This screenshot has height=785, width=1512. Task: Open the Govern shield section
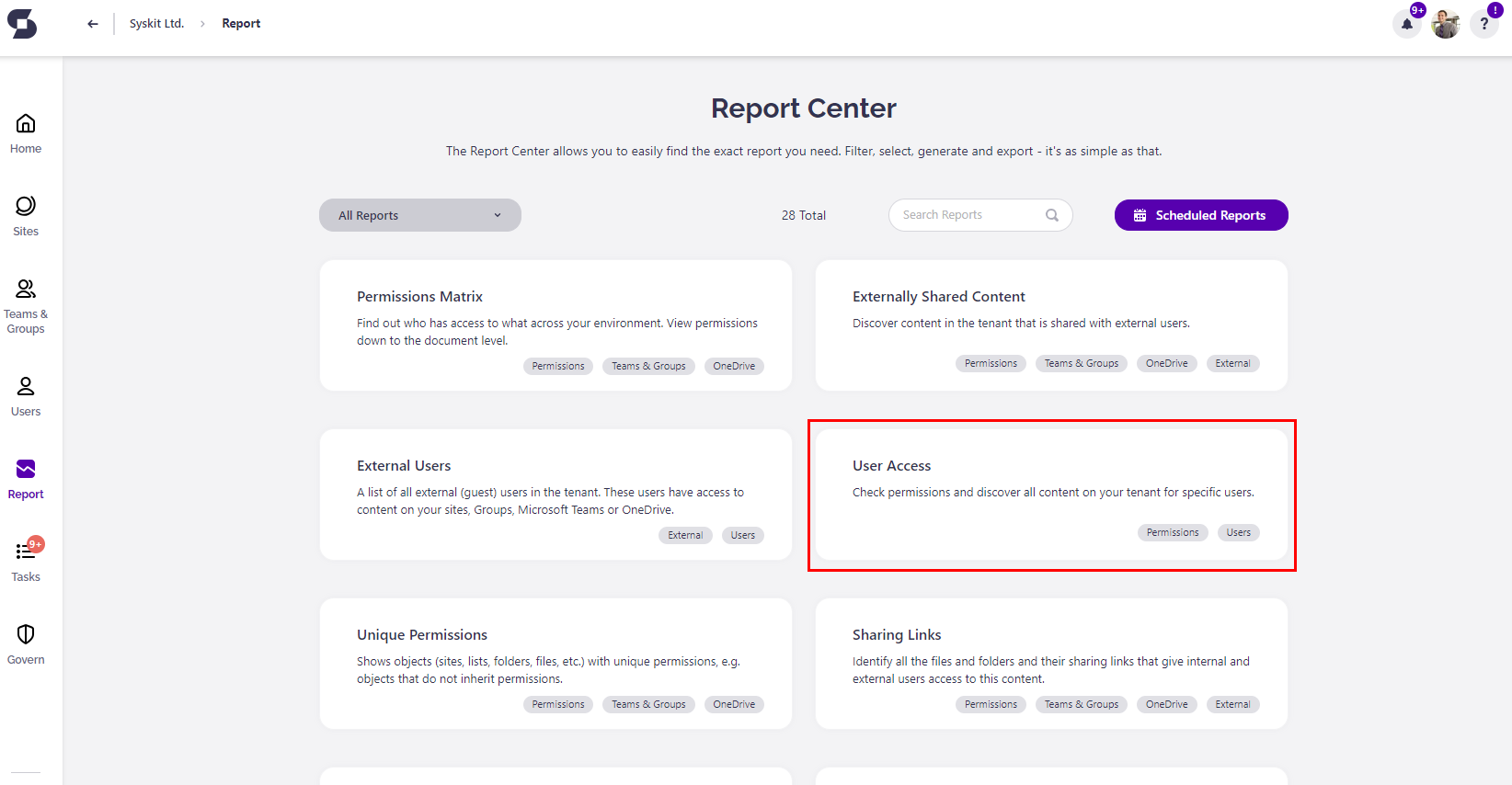pos(26,645)
